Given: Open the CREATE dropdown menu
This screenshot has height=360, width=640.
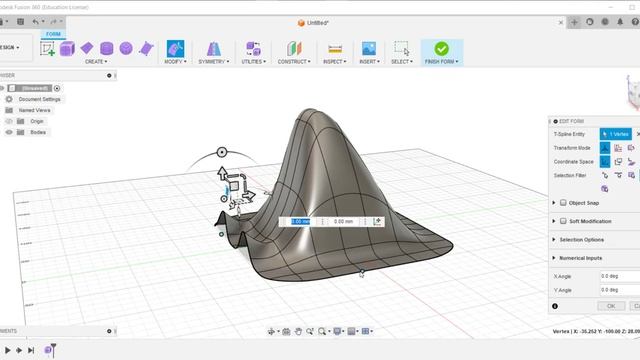Looking at the screenshot, I should pos(96,62).
